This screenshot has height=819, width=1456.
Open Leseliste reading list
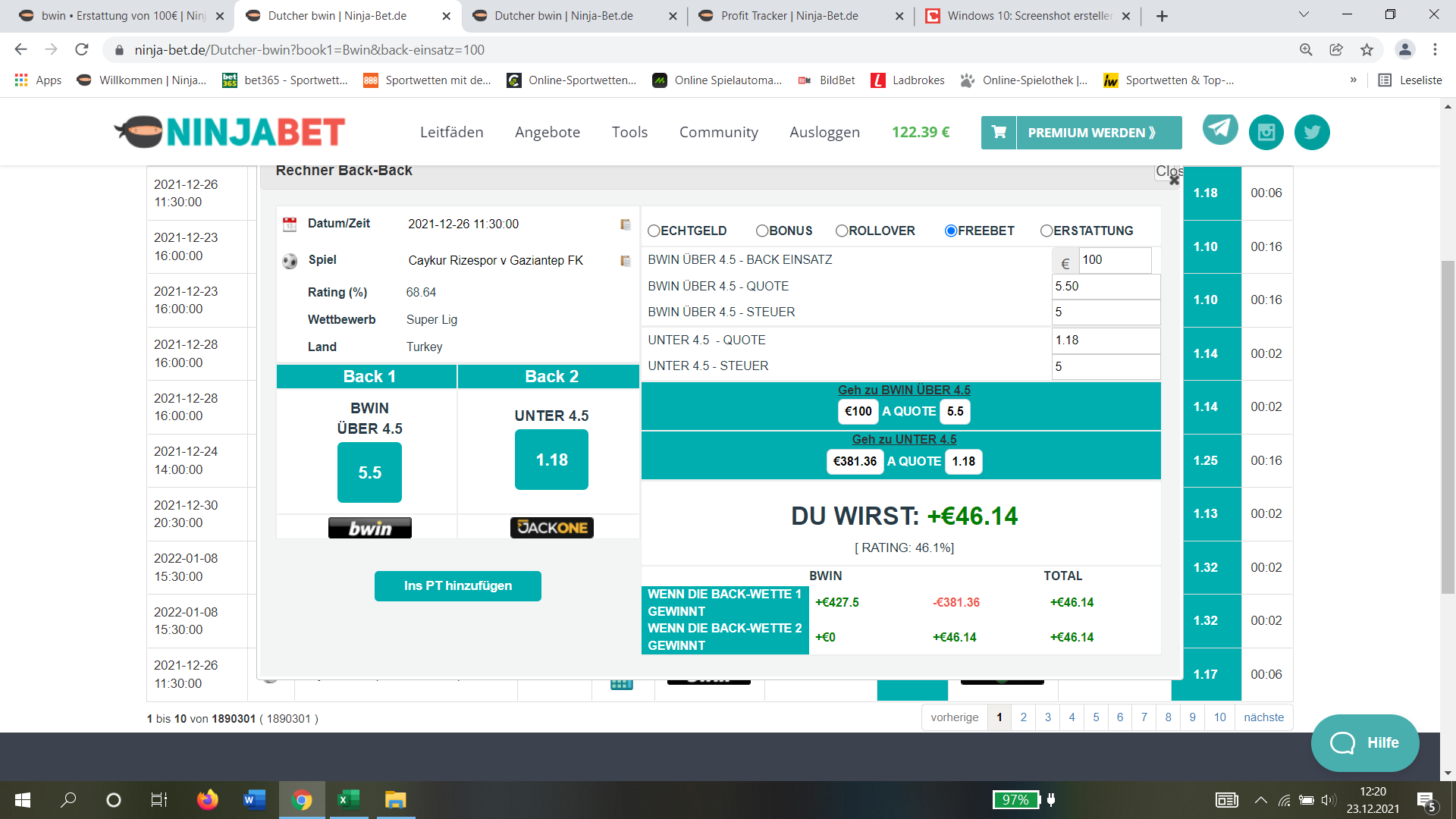[1410, 80]
